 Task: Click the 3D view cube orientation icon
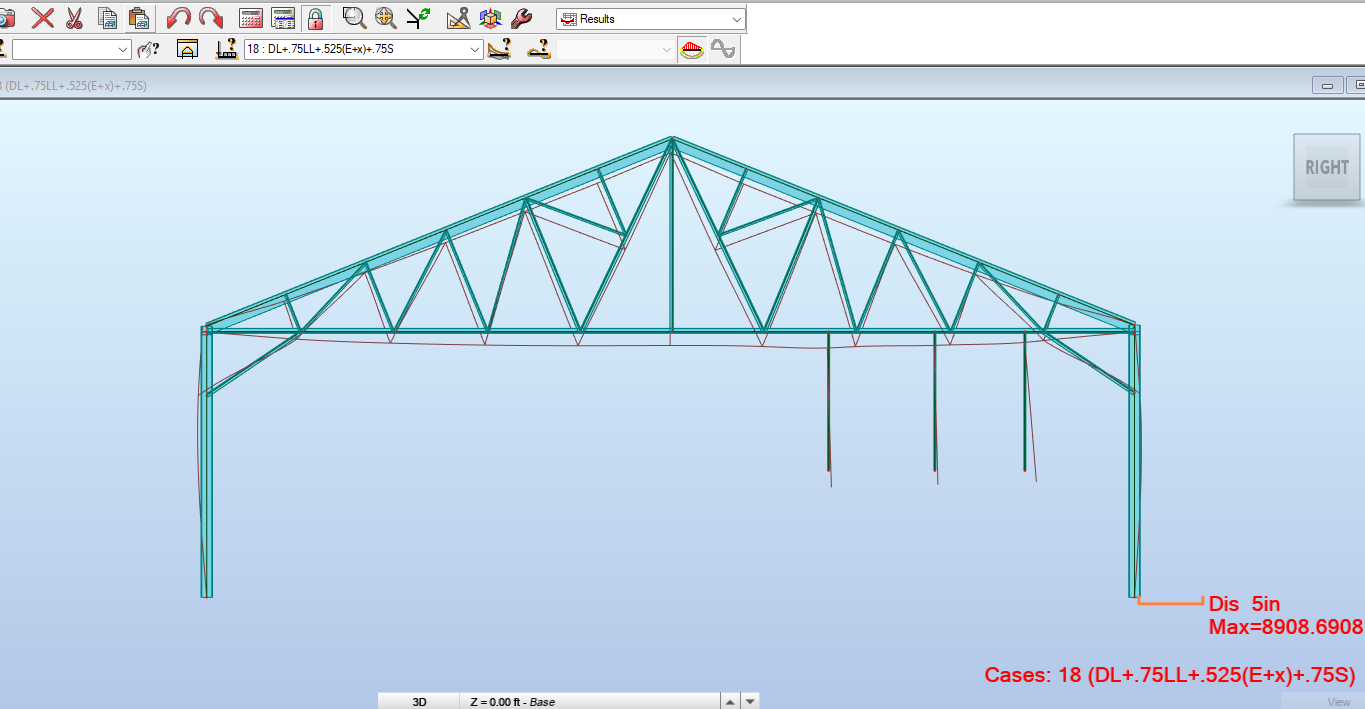[490, 18]
